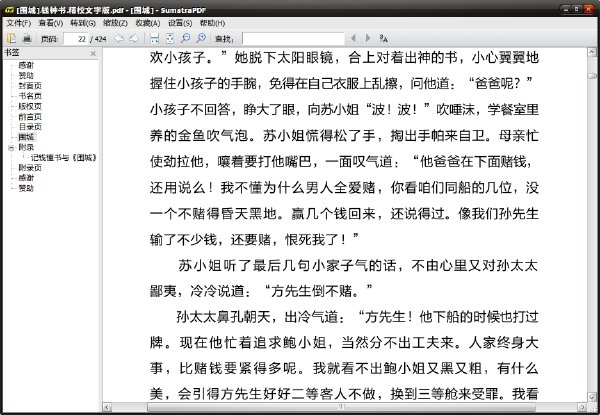Collapse the 附录 bookmark tree node
This screenshot has width=600, height=415.
(x=11, y=147)
